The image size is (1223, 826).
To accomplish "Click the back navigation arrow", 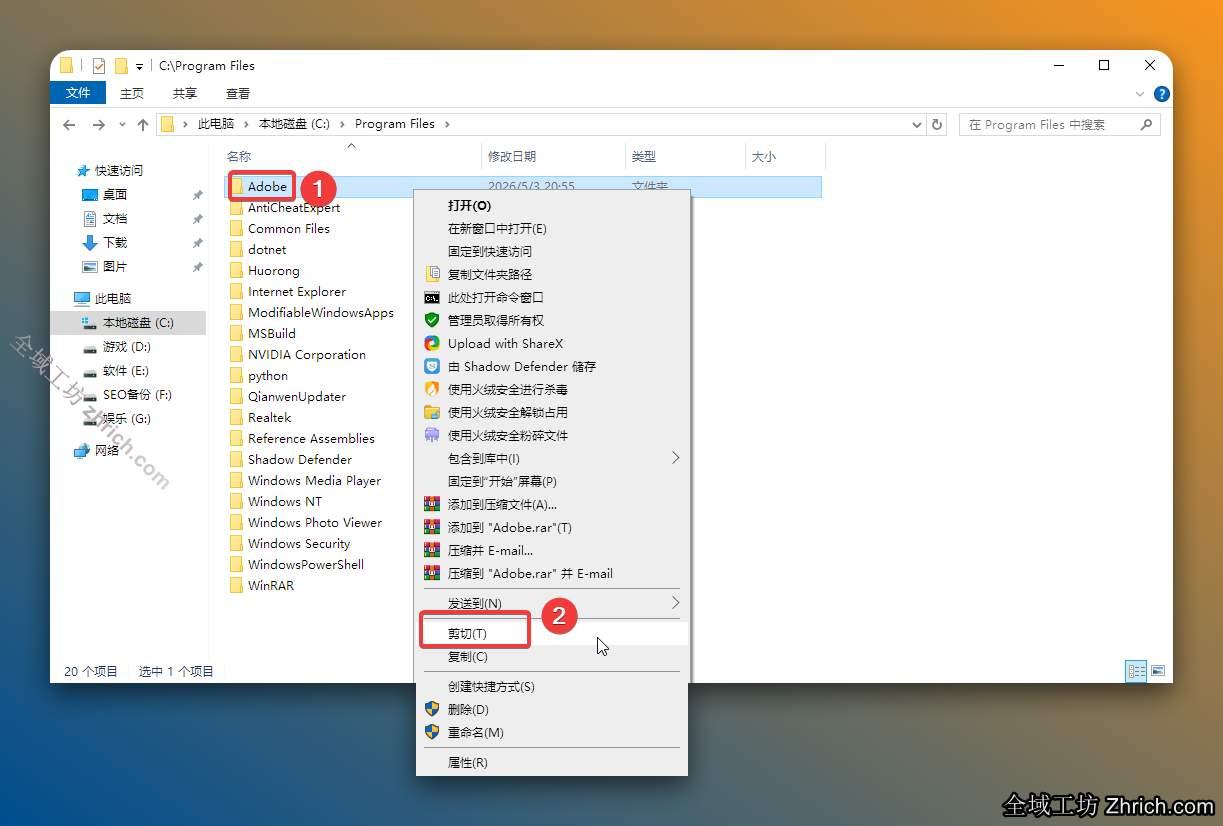I will pos(69,125).
